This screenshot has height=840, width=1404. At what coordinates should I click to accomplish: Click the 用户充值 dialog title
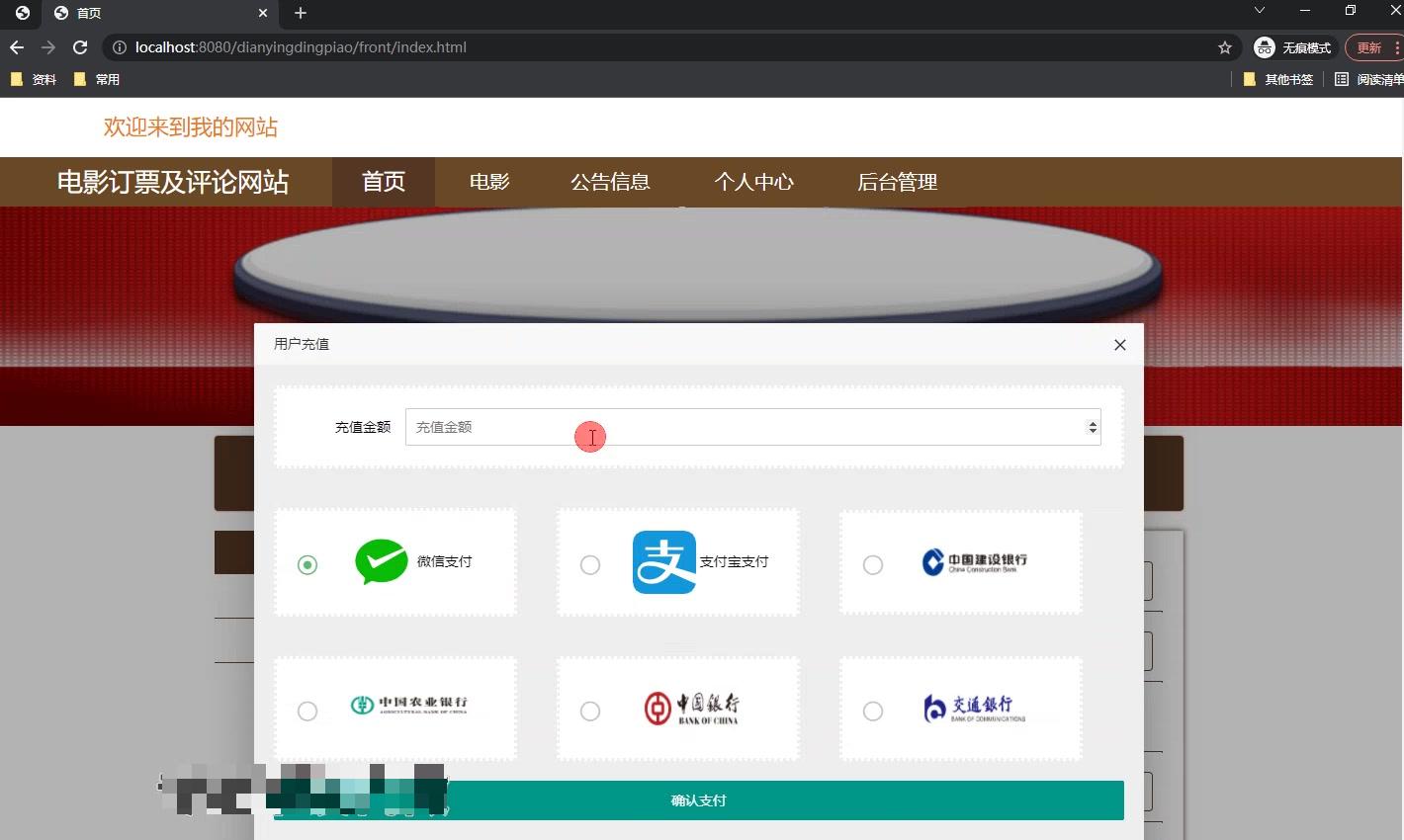point(302,344)
